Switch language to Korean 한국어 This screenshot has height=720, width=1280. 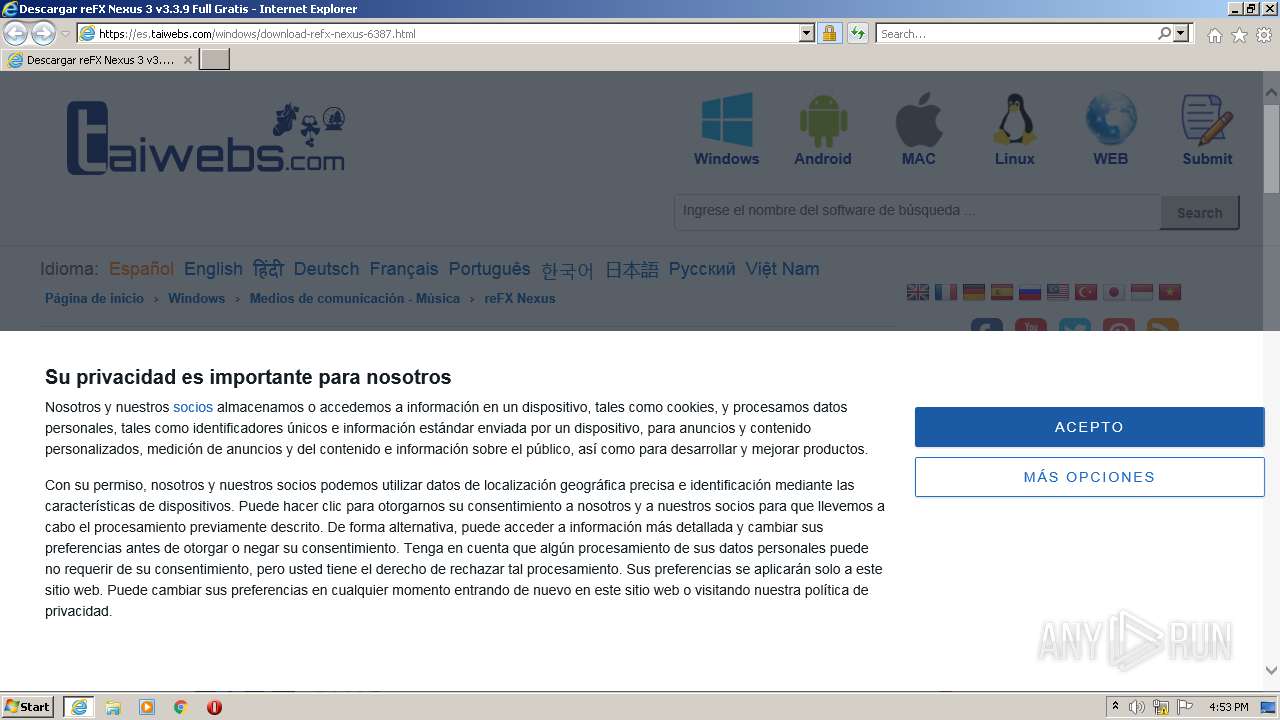pyautogui.click(x=567, y=270)
